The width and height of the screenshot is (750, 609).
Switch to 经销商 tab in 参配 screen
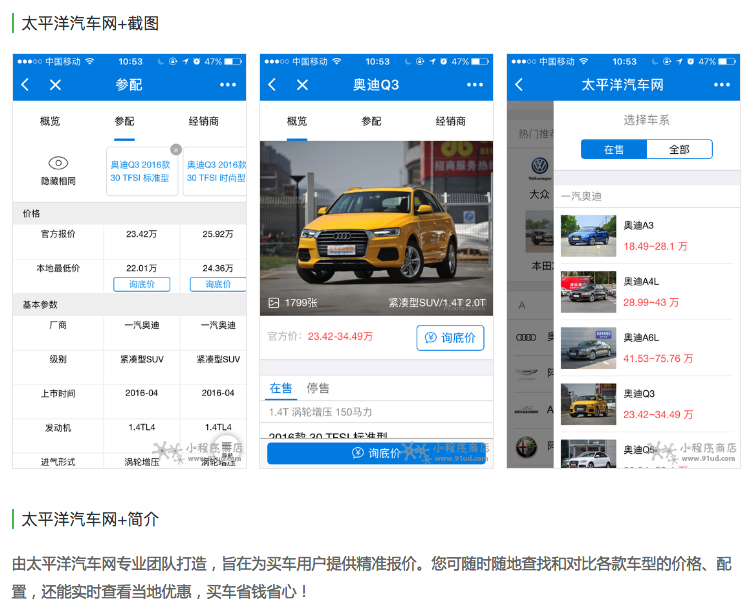click(204, 121)
